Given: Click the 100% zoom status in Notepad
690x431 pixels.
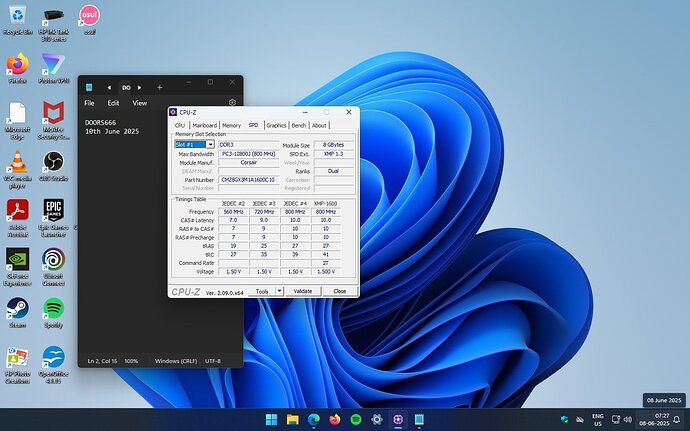Looking at the screenshot, I should point(131,361).
